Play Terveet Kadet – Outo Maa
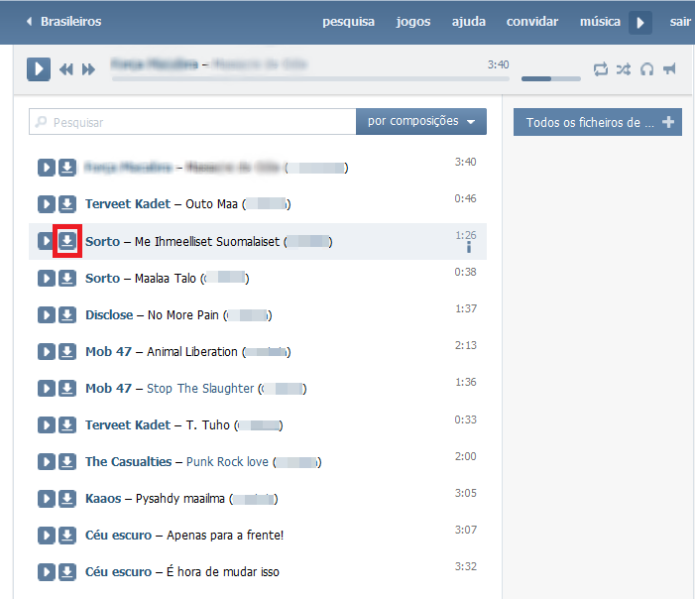The image size is (695, 599). click(46, 204)
